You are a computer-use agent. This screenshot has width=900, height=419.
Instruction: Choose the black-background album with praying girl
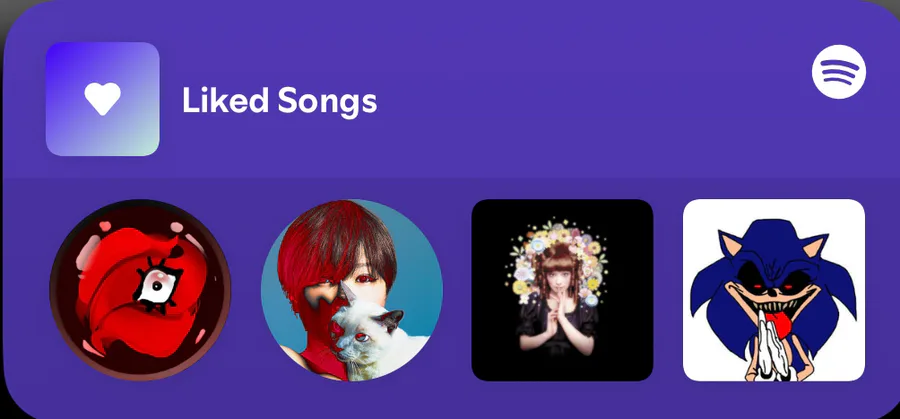tap(562, 290)
